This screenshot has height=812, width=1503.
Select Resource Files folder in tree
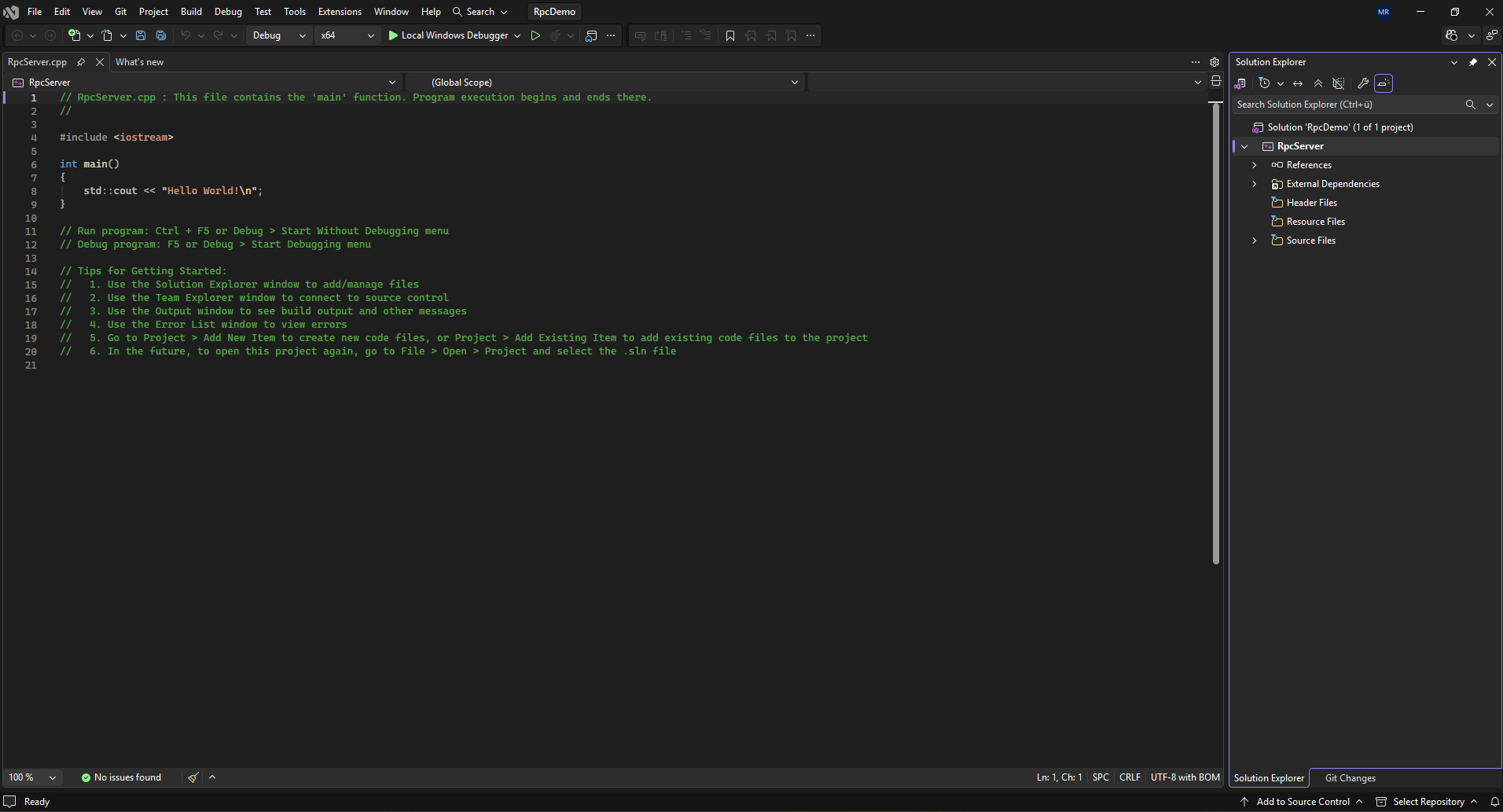click(x=1315, y=222)
